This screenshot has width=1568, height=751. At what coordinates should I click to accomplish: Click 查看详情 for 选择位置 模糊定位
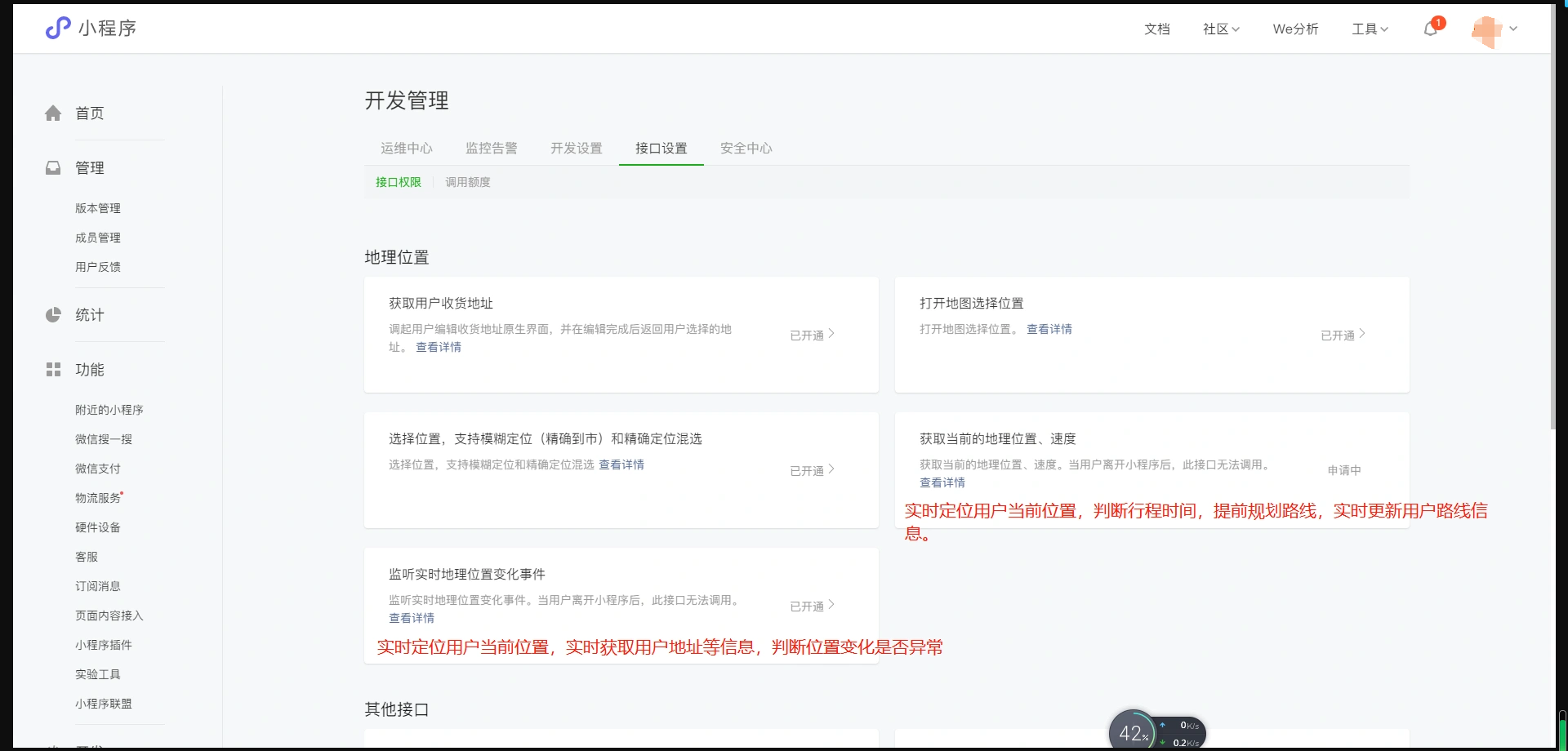[621, 464]
